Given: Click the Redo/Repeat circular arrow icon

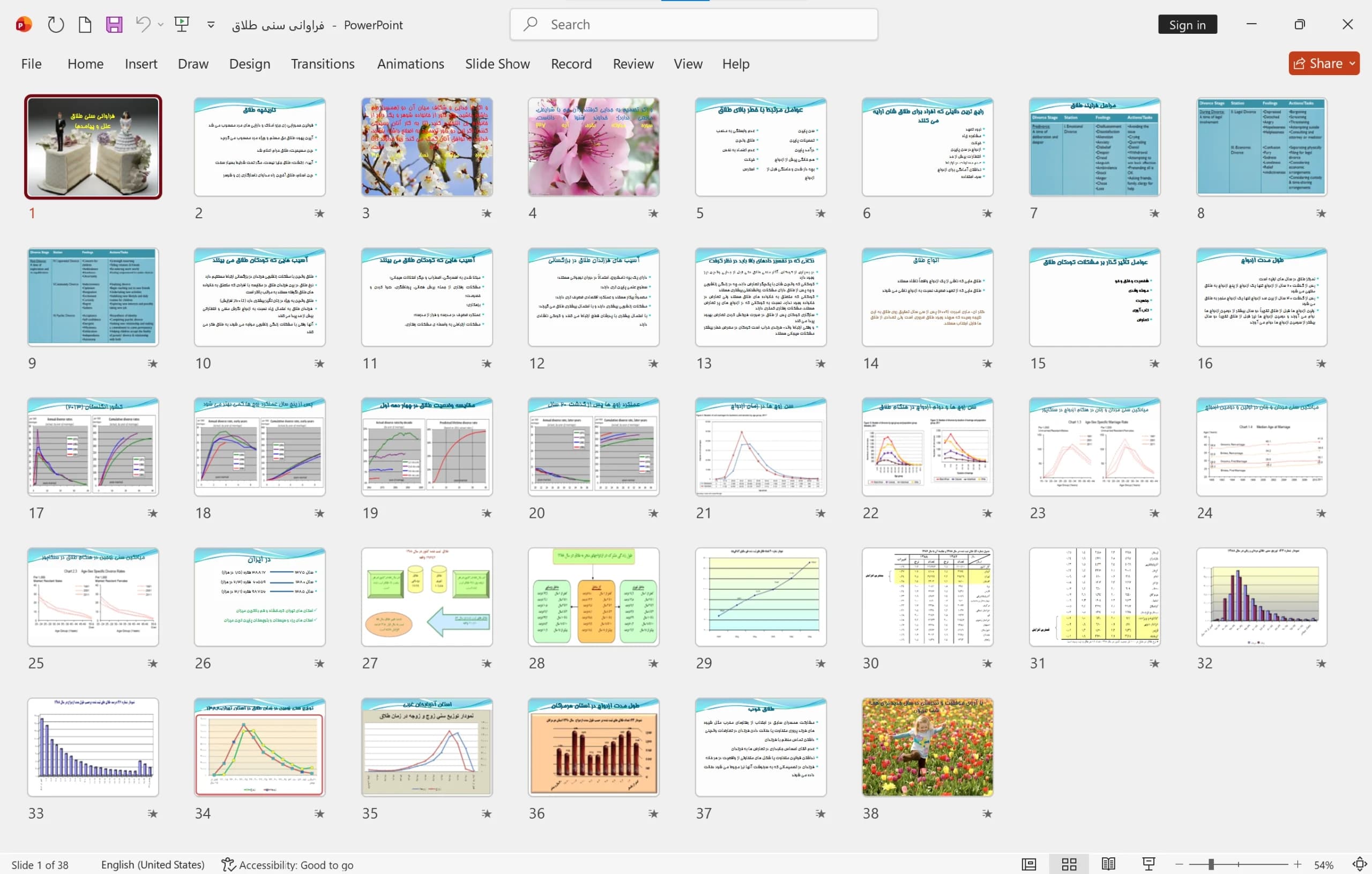Looking at the screenshot, I should coord(55,25).
